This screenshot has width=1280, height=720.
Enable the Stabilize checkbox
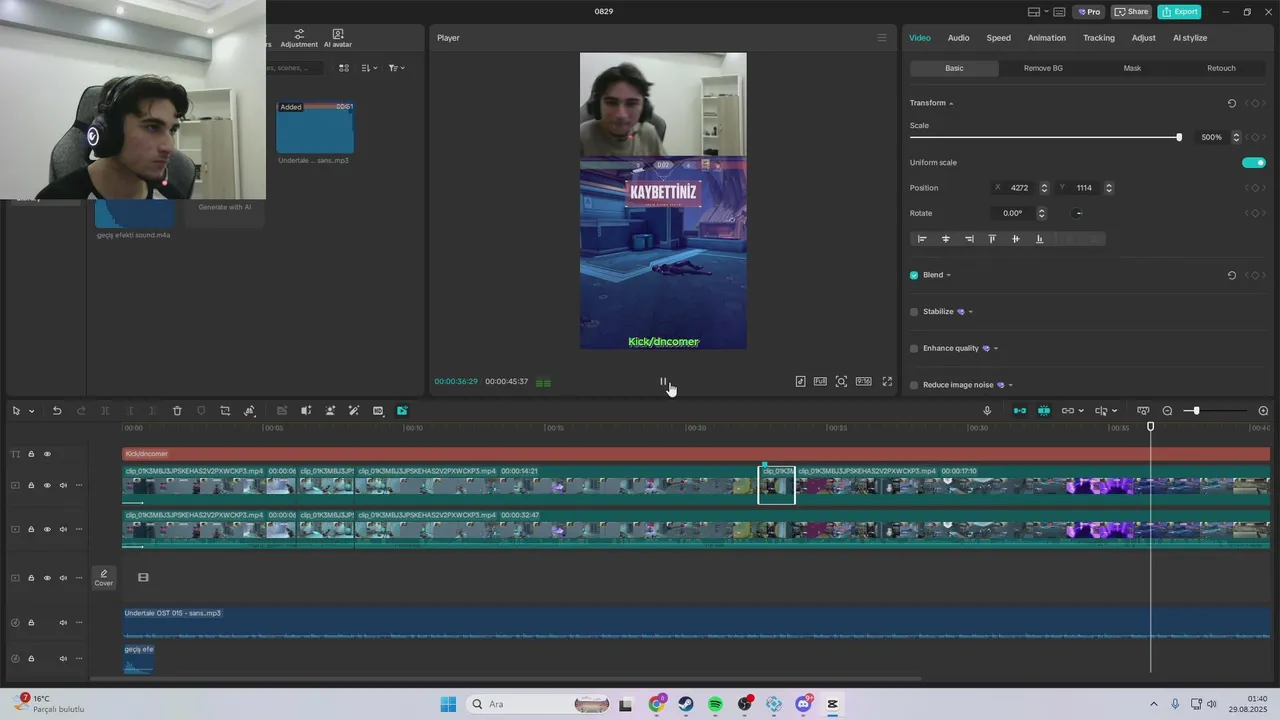tap(914, 312)
